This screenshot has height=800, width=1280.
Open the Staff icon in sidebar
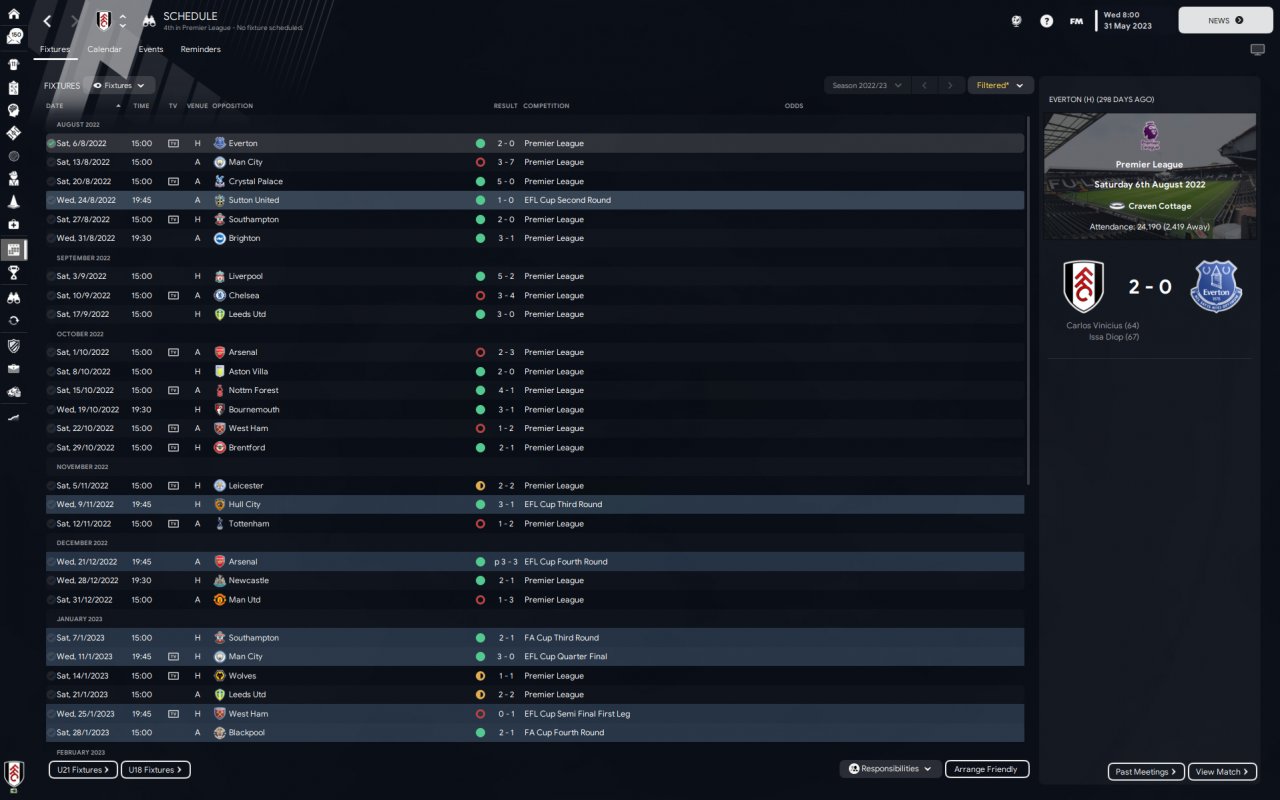14,179
